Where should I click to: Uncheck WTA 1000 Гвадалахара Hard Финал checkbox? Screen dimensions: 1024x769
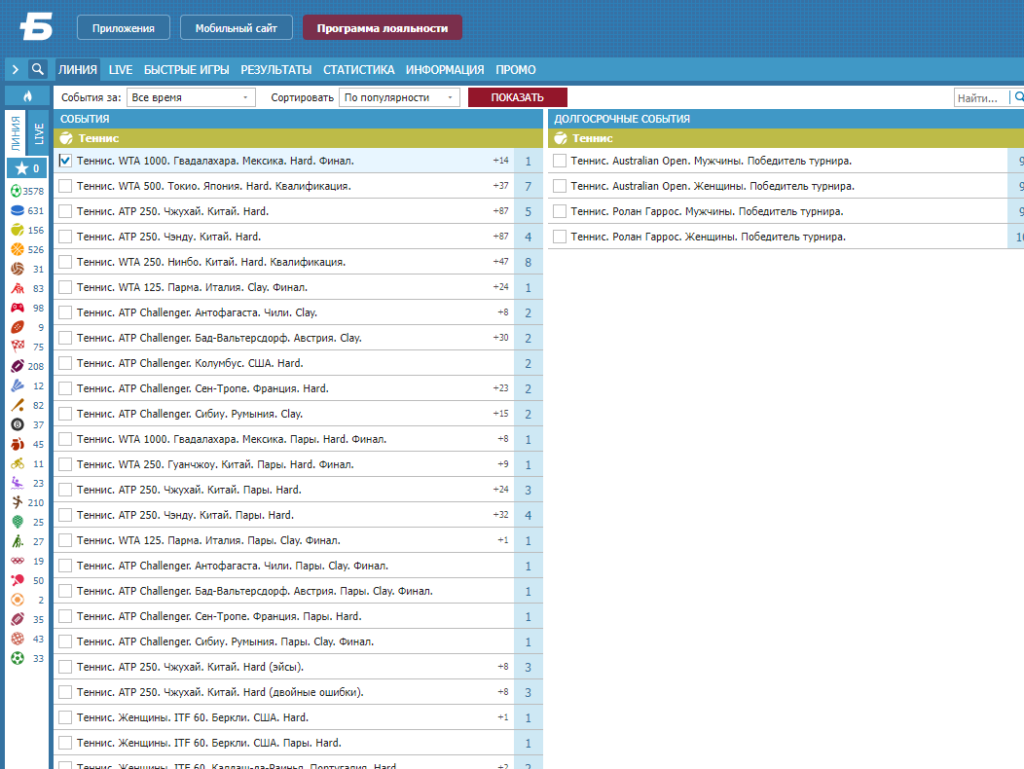(65, 161)
